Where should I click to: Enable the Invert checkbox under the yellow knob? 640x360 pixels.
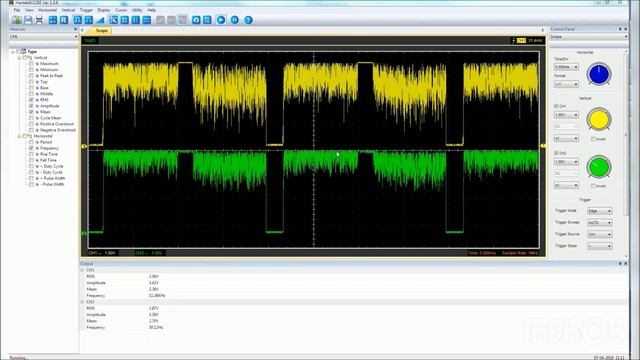pyautogui.click(x=593, y=139)
